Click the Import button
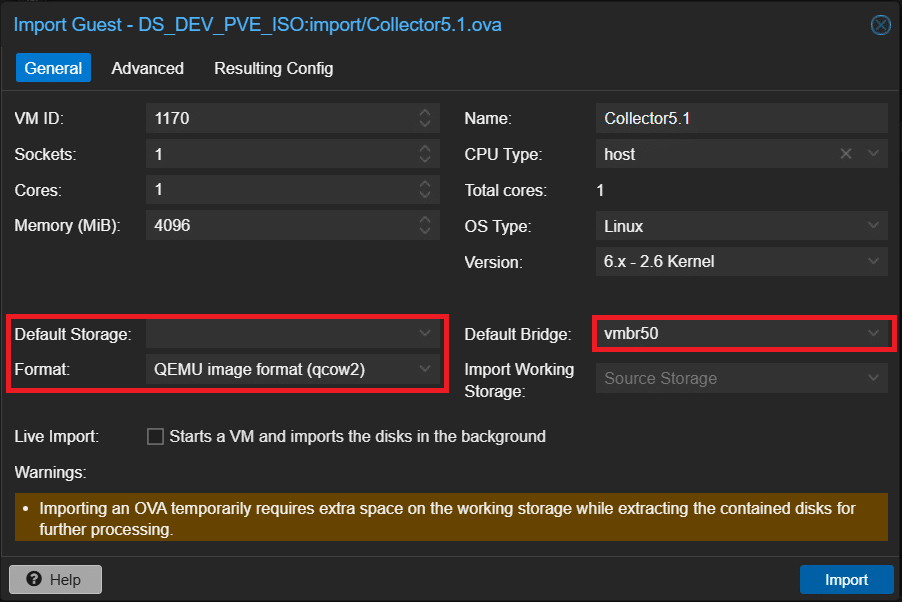This screenshot has height=602, width=902. point(845,579)
